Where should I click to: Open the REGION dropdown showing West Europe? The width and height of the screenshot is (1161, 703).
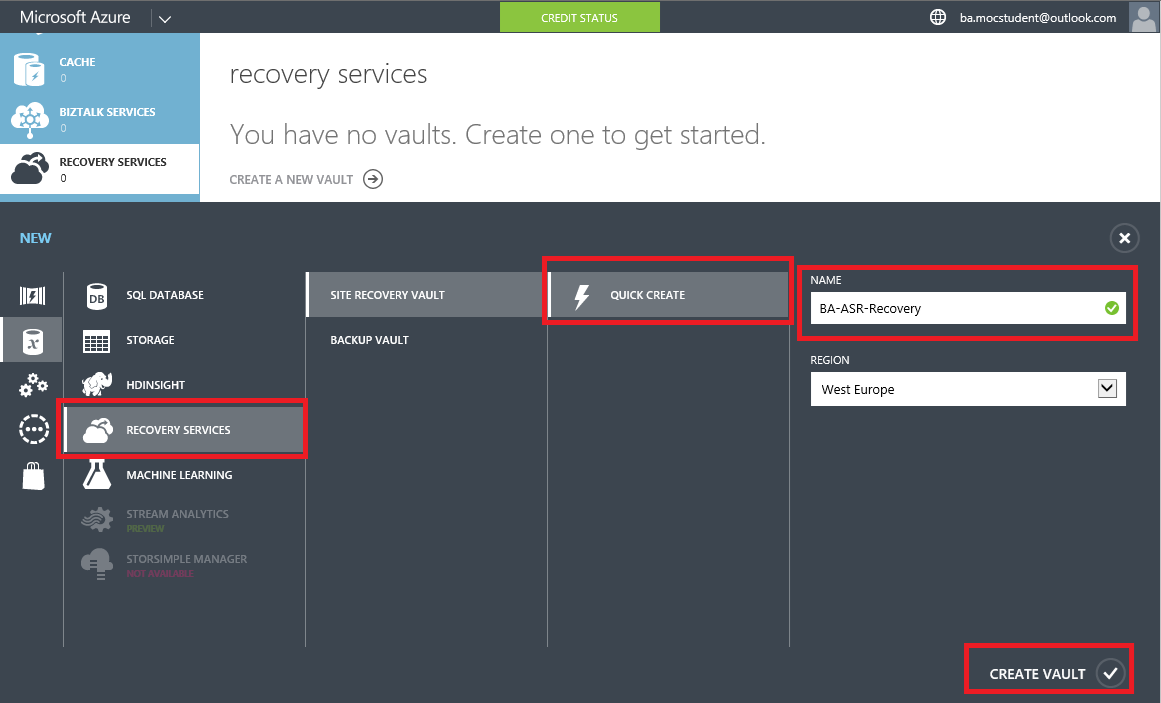[x=968, y=389]
